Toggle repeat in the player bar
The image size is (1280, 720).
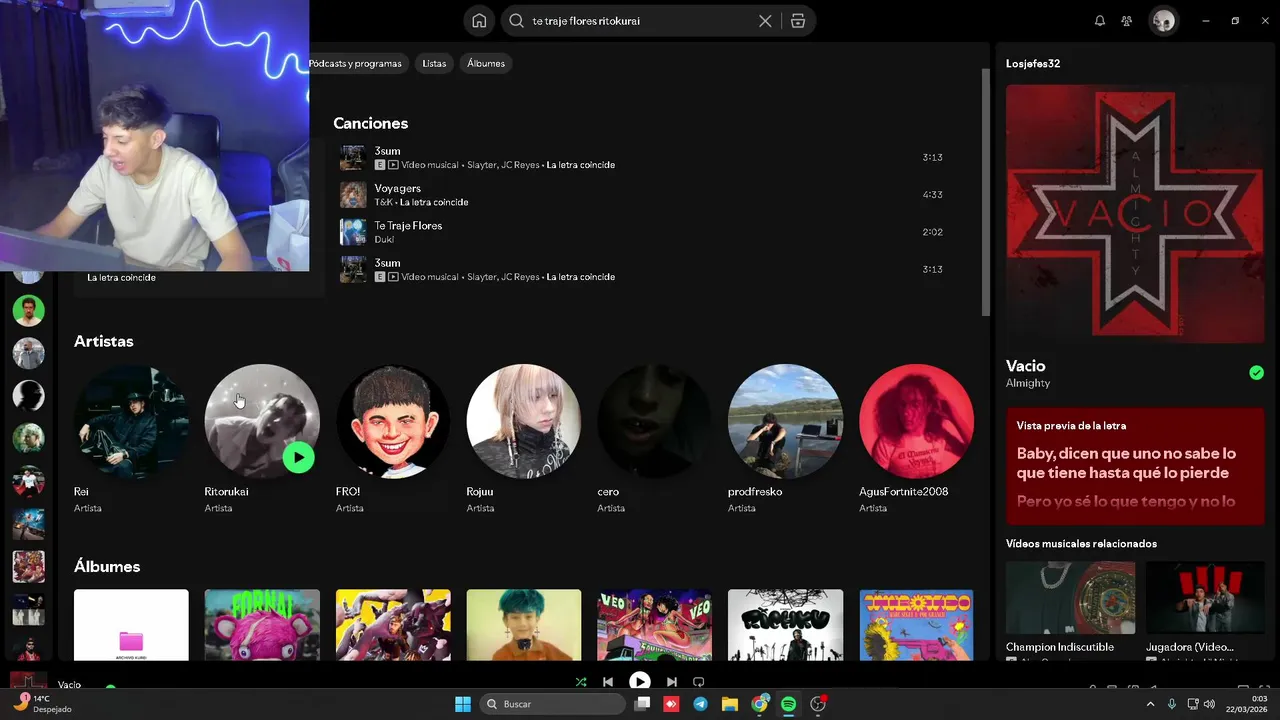[699, 682]
